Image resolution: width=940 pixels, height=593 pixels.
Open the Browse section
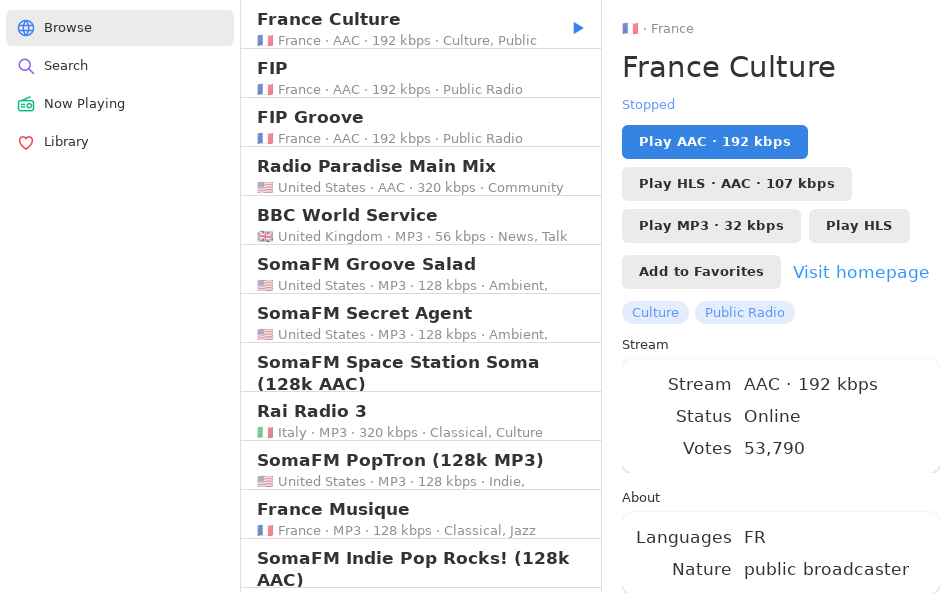pos(120,28)
